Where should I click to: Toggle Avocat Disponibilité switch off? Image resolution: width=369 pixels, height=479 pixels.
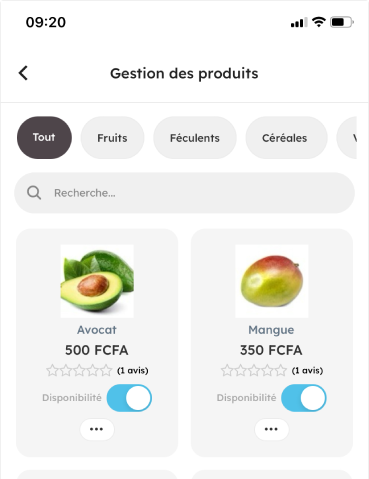click(x=129, y=398)
